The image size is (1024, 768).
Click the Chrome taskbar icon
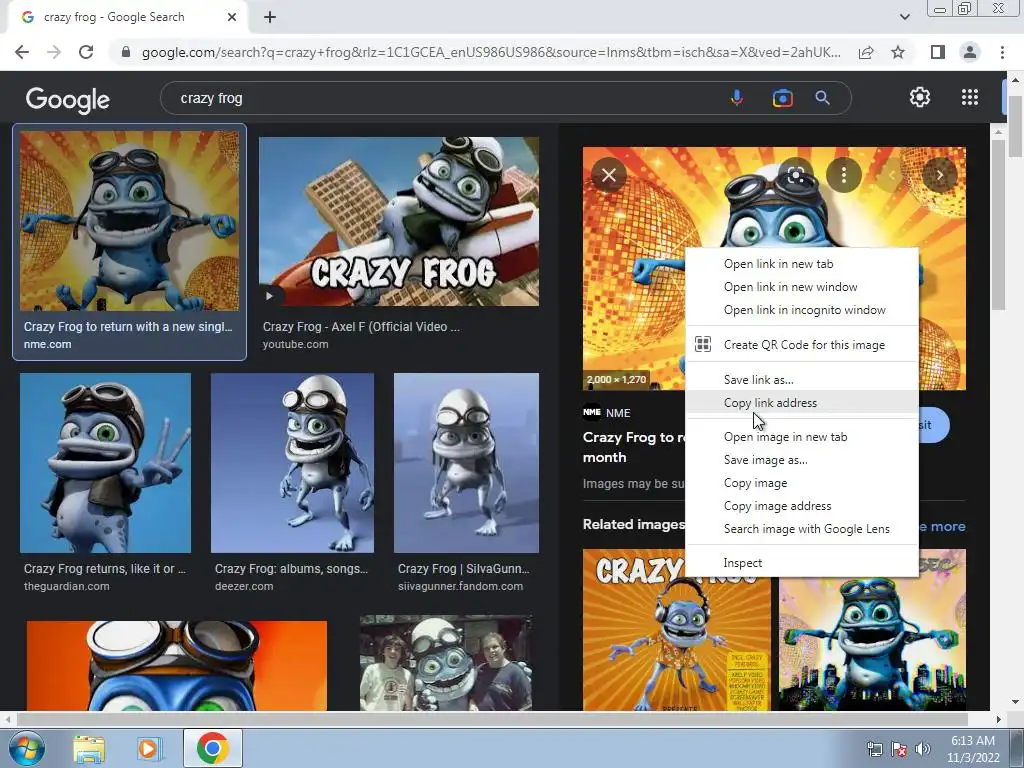tap(212, 748)
